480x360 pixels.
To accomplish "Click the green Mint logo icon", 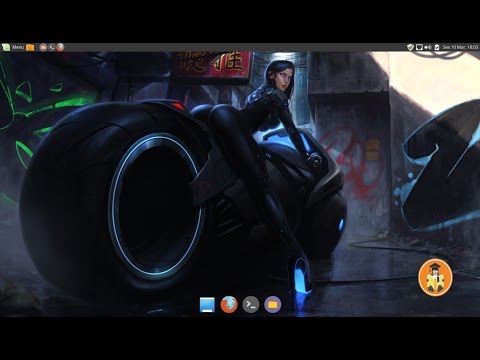I will pos(6,47).
